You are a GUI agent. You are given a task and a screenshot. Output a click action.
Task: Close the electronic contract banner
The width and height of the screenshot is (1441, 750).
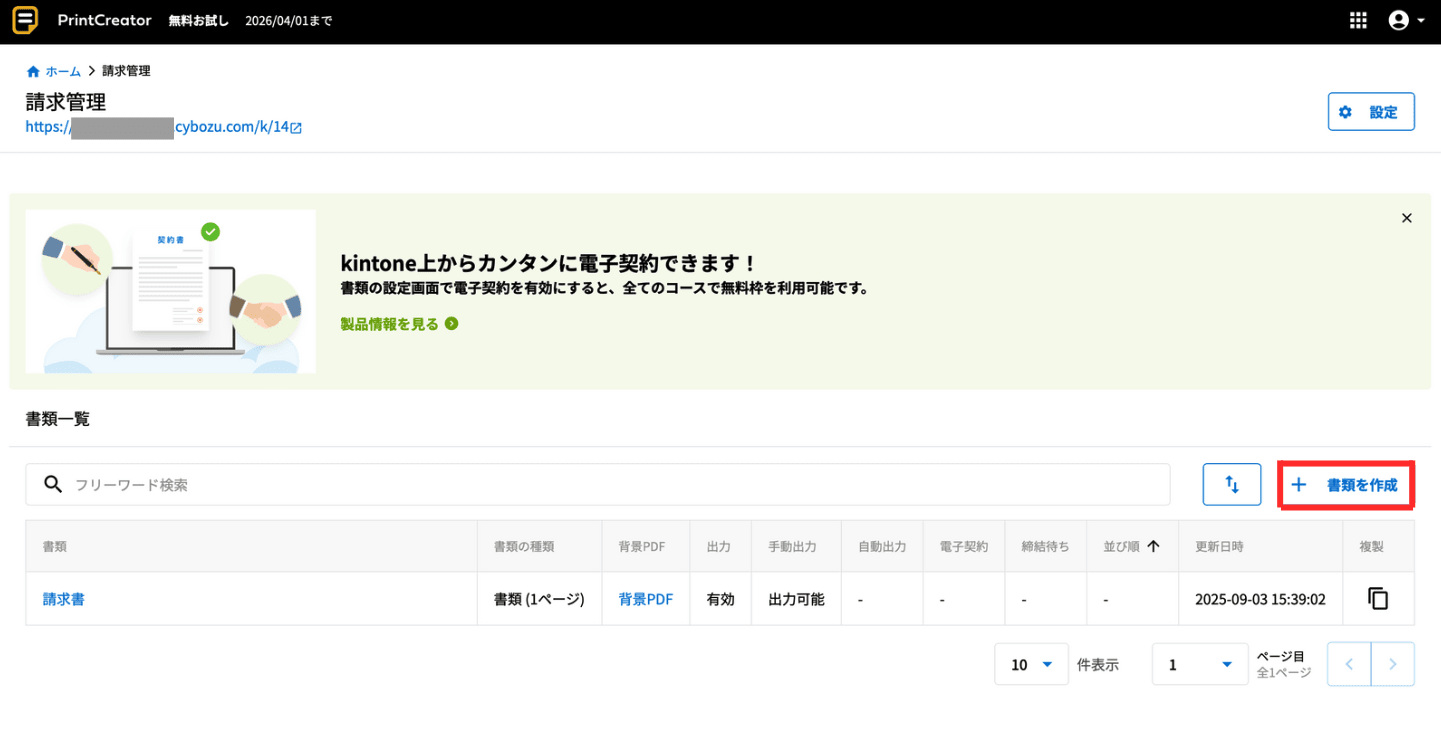coord(1407,218)
